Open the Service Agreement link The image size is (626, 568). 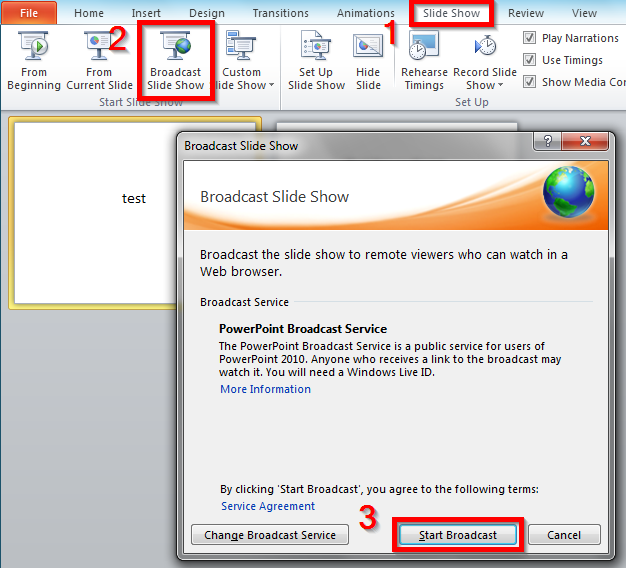click(x=268, y=506)
